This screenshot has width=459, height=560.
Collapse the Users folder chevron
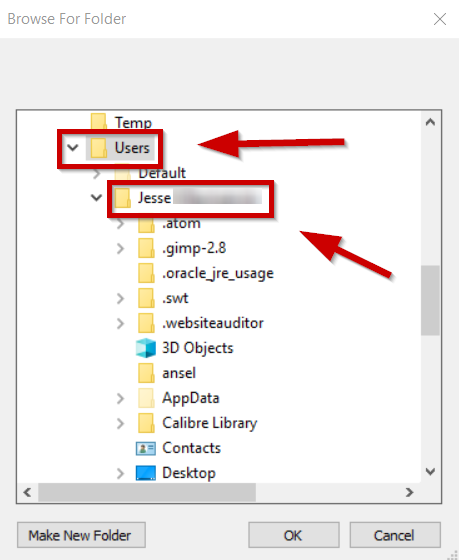click(x=73, y=148)
